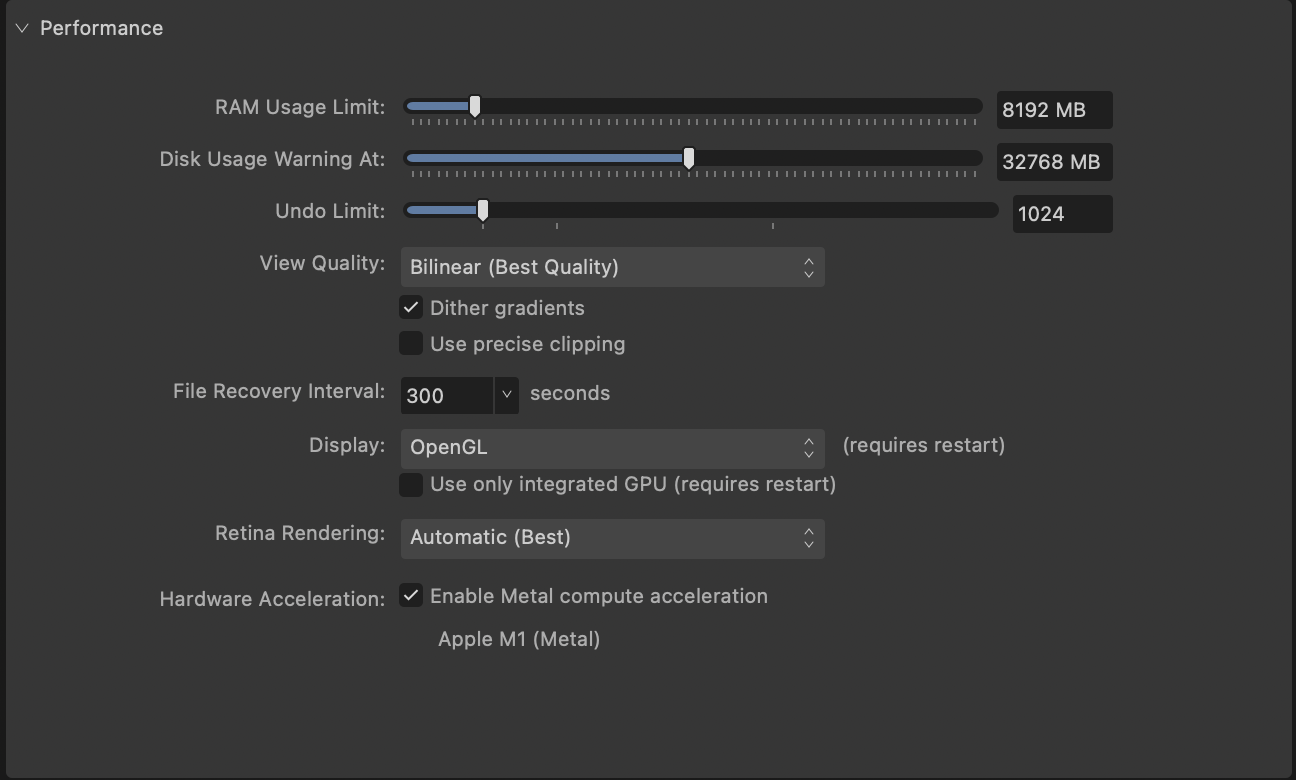The image size is (1296, 780).
Task: Disable Metal compute acceleration
Action: tap(410, 595)
